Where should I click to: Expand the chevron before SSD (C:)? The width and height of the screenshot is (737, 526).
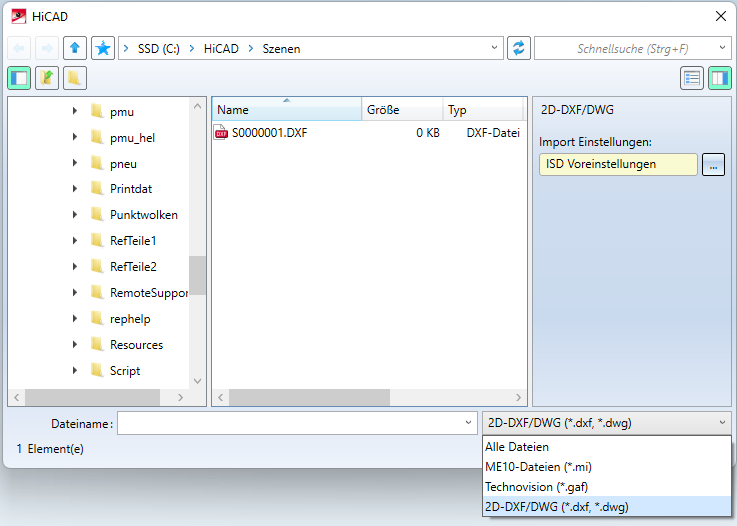(126, 48)
